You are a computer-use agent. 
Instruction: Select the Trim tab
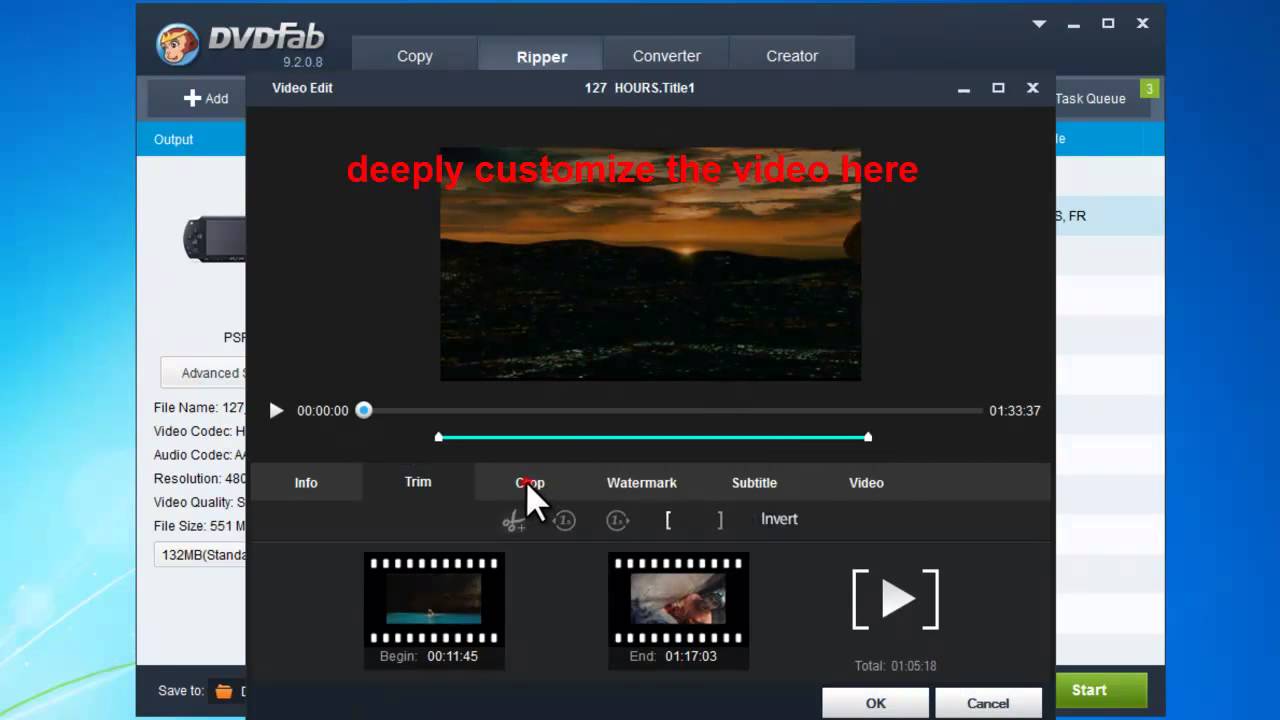(418, 482)
